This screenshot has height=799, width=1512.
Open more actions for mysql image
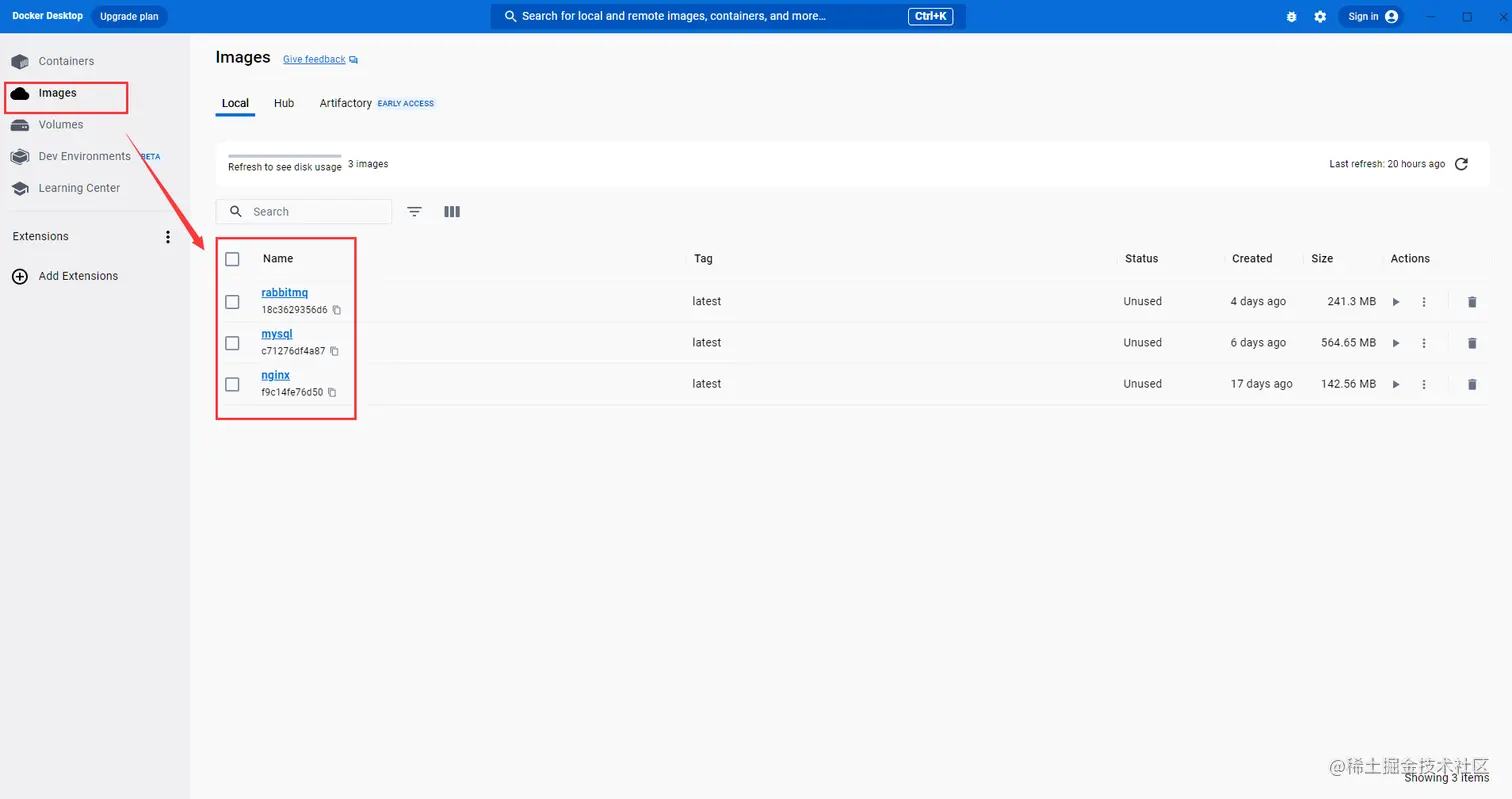coord(1424,343)
